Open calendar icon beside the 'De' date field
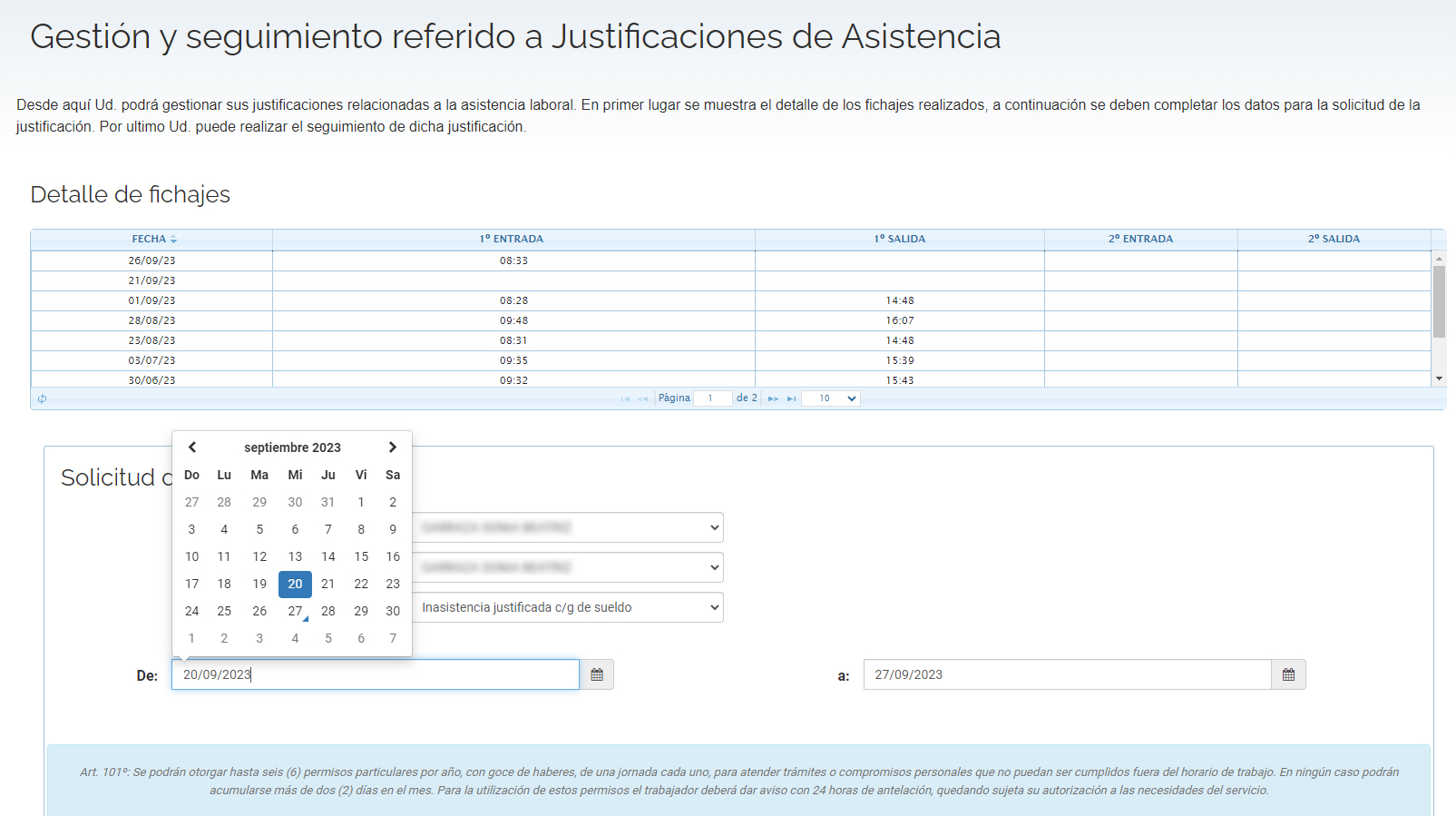 pyautogui.click(x=597, y=674)
